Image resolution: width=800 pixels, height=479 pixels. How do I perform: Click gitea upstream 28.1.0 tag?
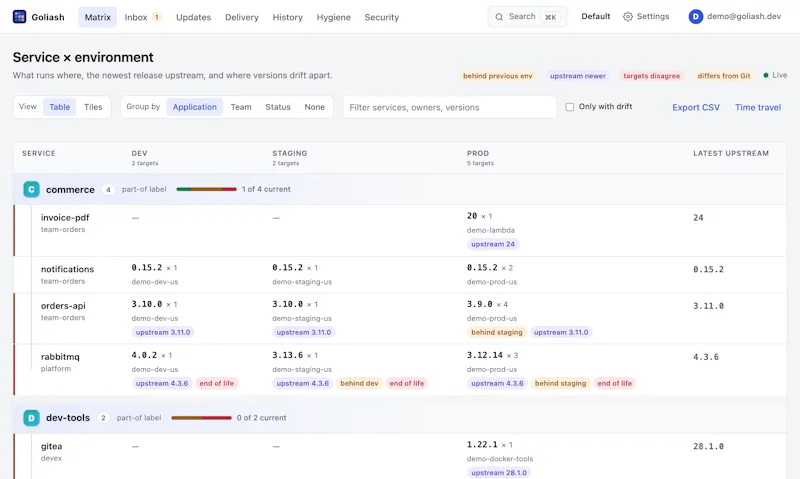[498, 473]
